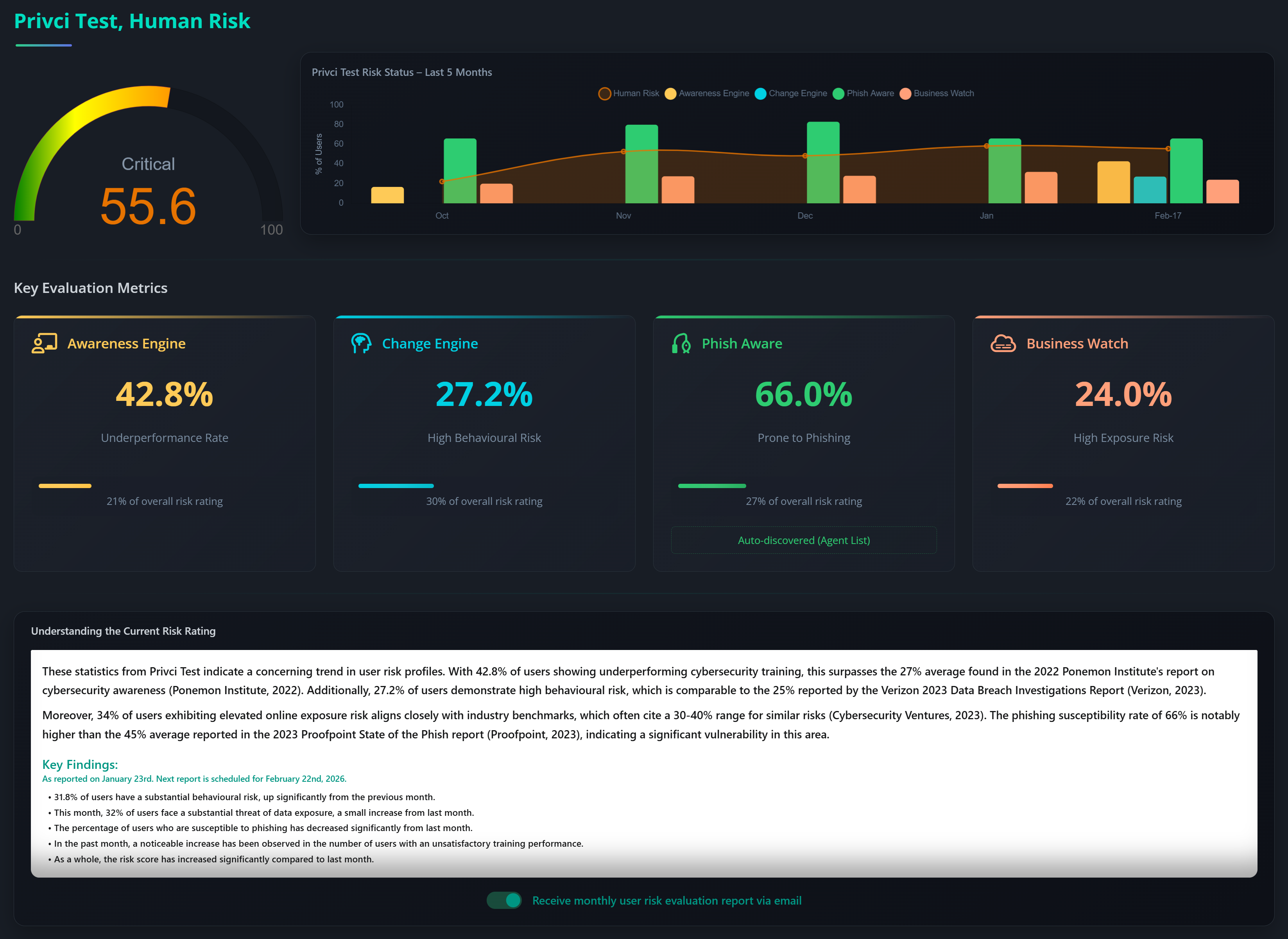Click the Phish Aware legend circle
Screen dimensions: 1288x939
point(838,93)
